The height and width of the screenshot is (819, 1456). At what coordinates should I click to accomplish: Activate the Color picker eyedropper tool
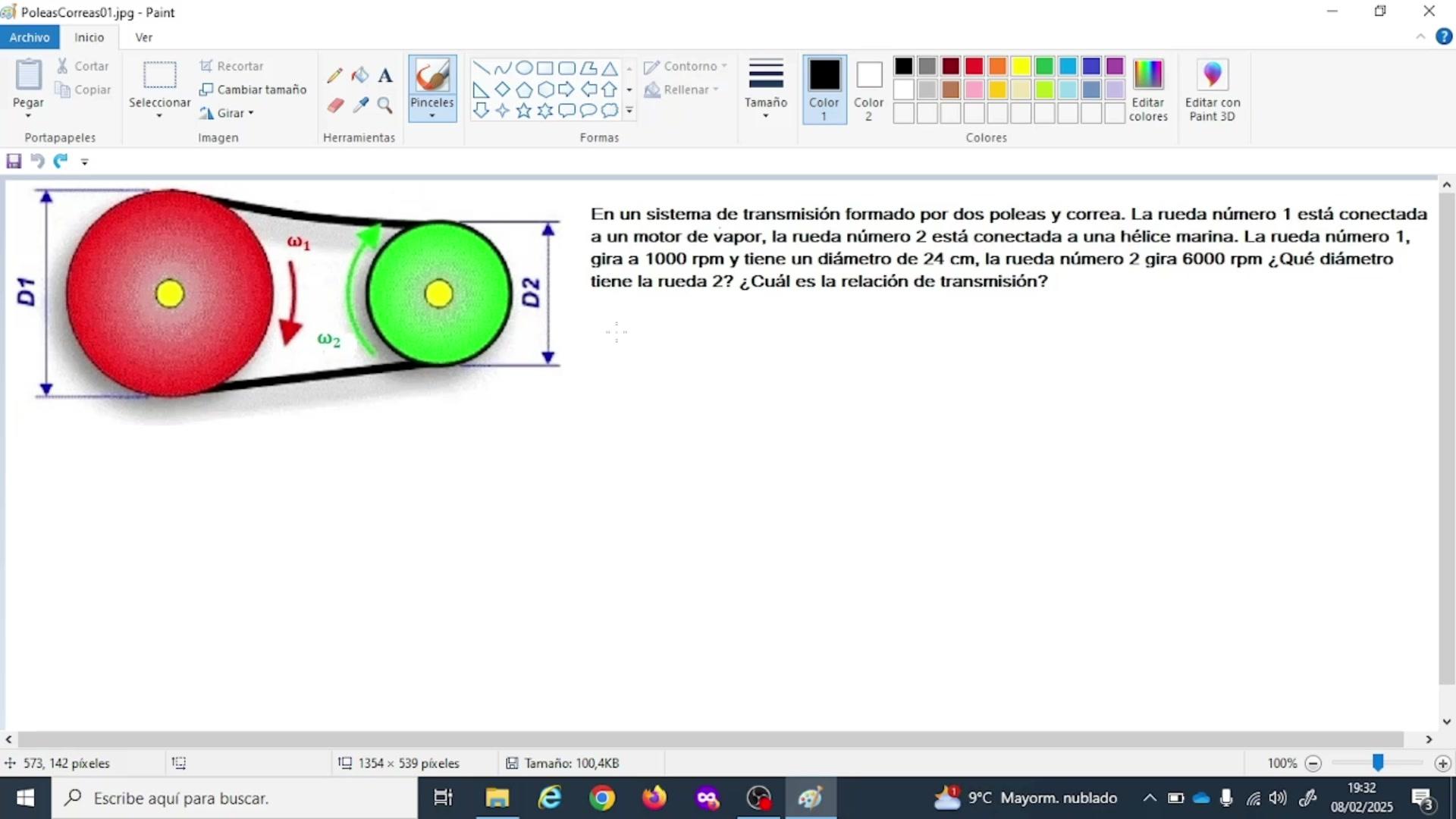point(360,105)
